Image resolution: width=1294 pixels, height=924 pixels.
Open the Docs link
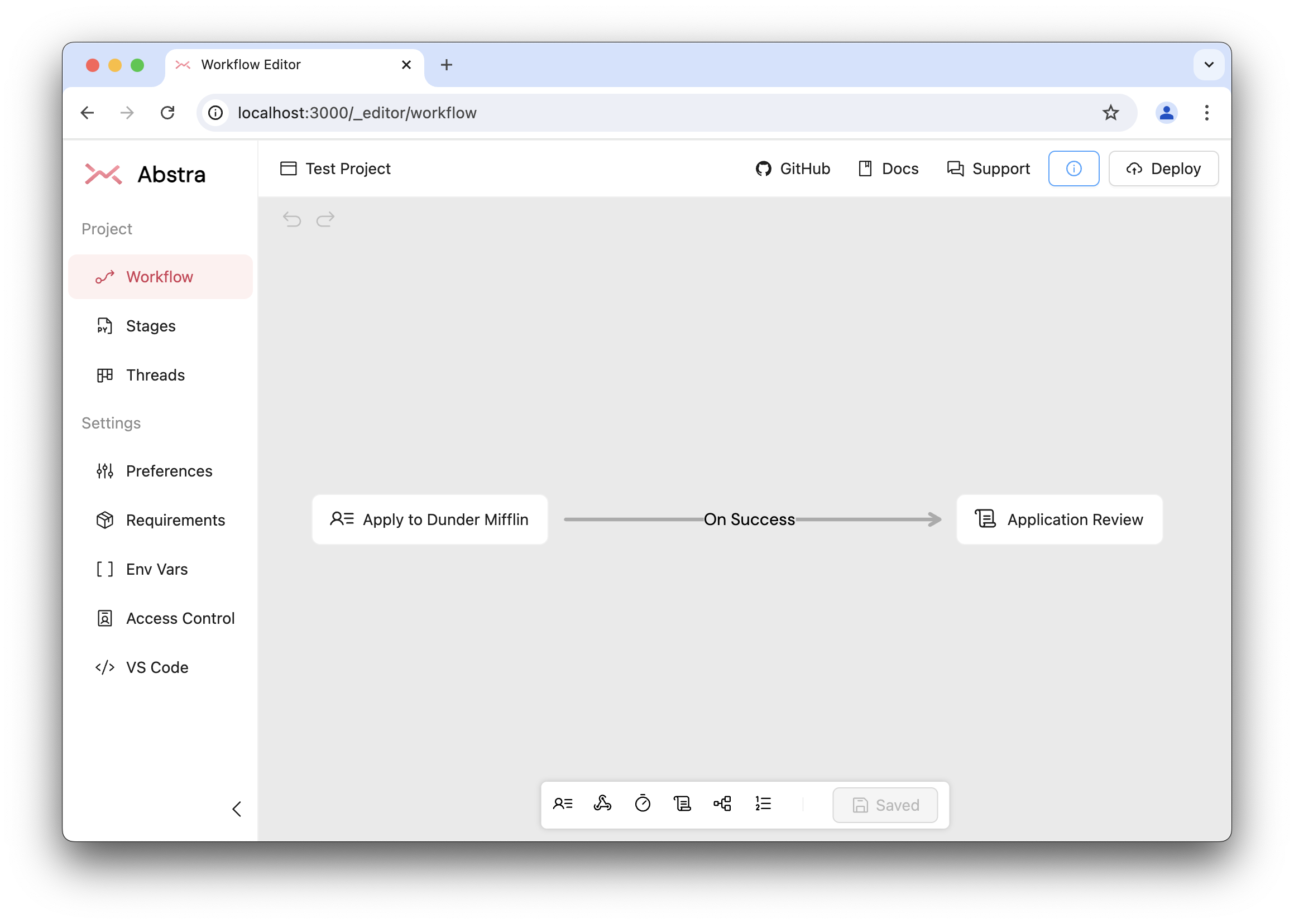click(888, 169)
